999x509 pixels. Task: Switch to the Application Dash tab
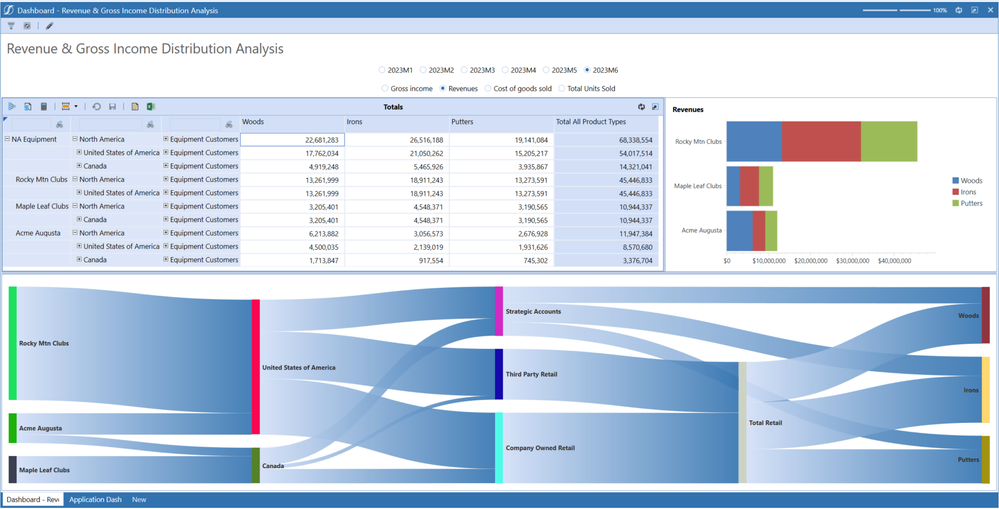click(x=96, y=499)
